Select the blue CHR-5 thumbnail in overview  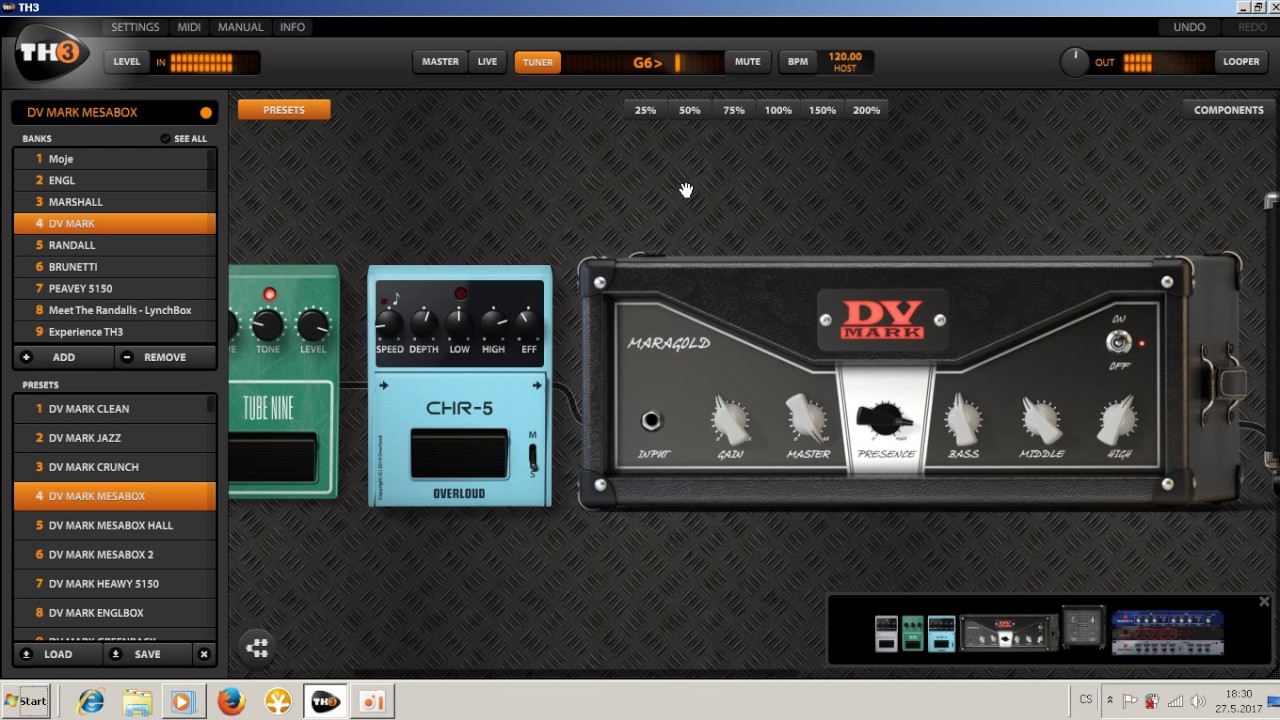click(x=941, y=634)
